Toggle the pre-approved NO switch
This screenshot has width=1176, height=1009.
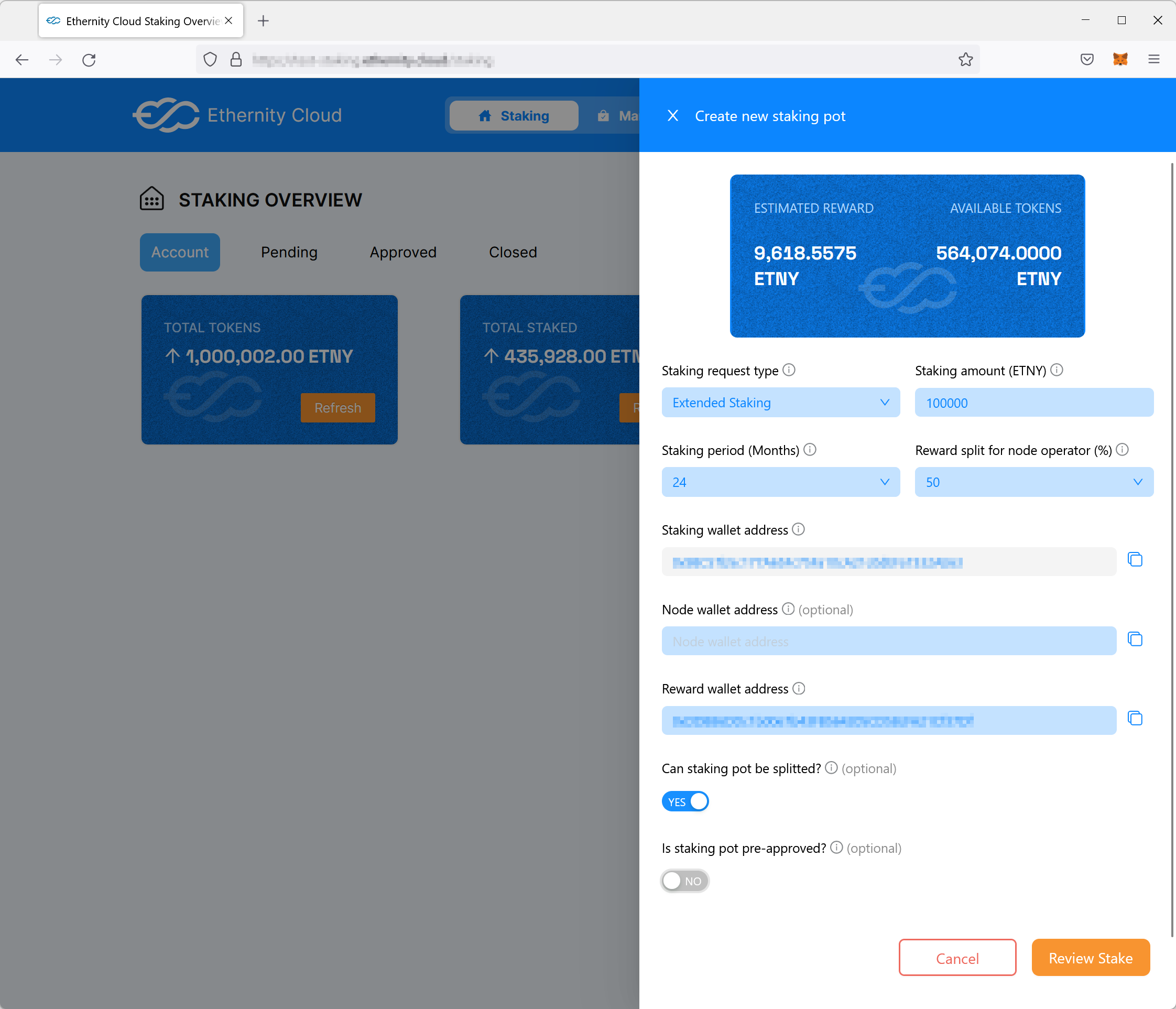click(685, 881)
